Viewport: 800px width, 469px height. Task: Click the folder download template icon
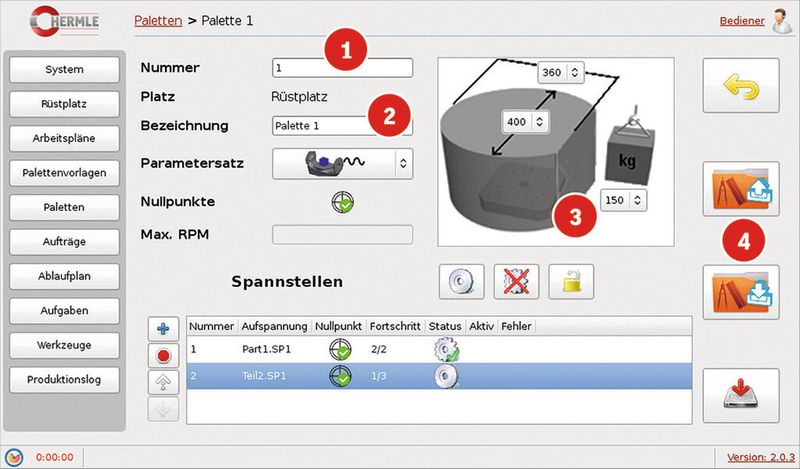pyautogui.click(x=741, y=292)
